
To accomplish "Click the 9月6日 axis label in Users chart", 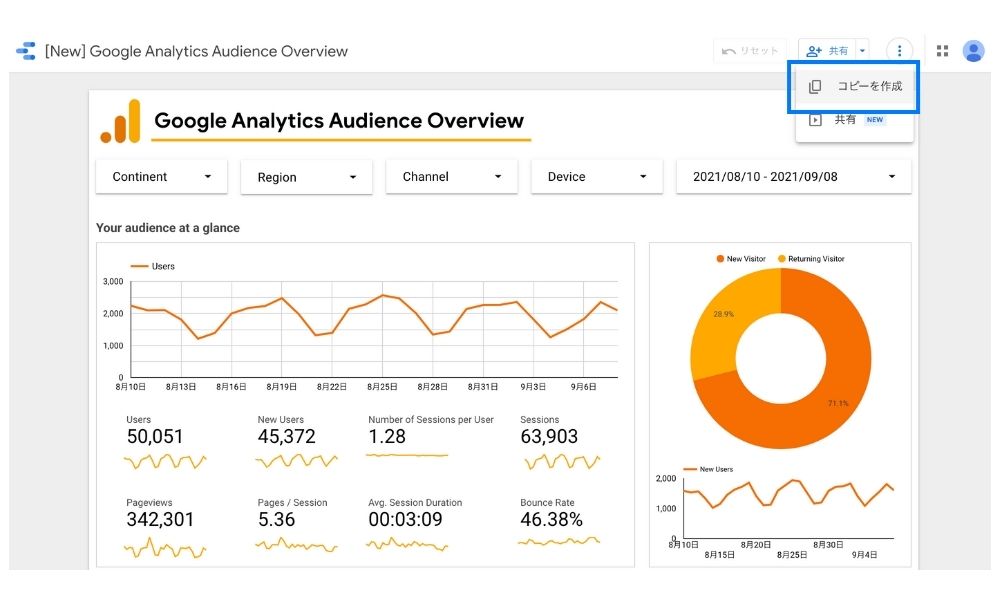I will pyautogui.click(x=584, y=387).
